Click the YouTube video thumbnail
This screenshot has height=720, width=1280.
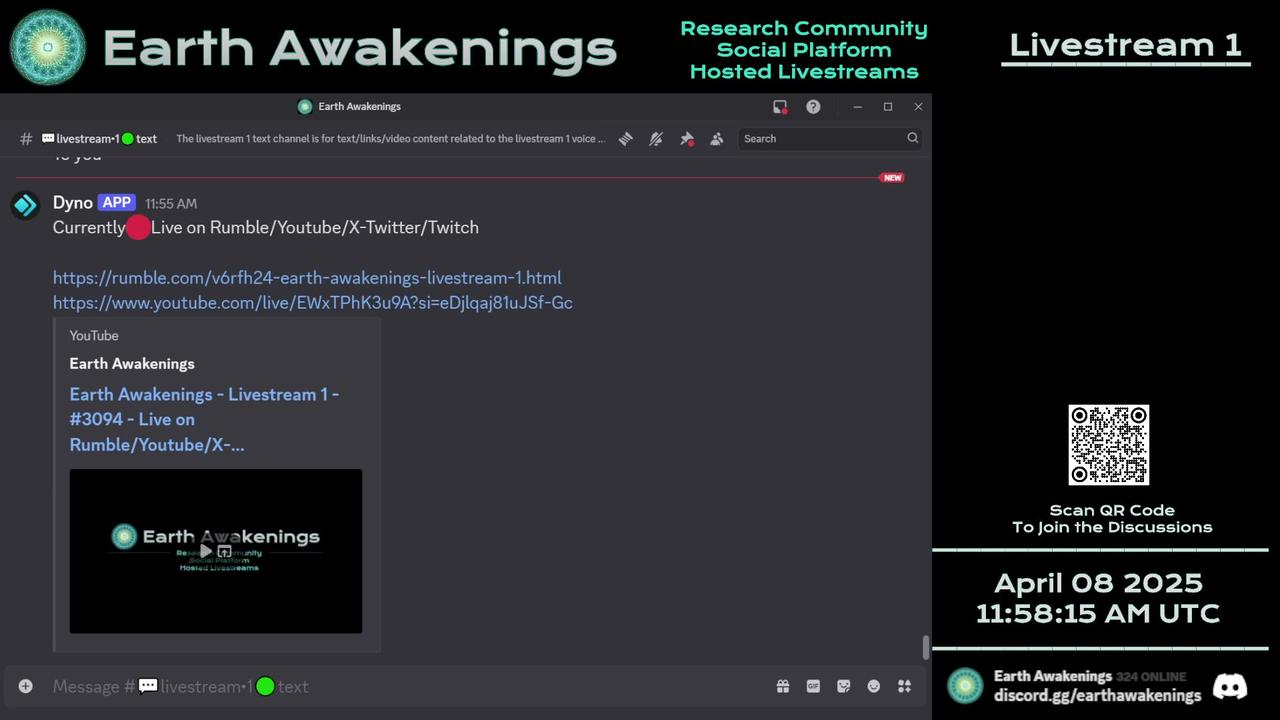216,551
